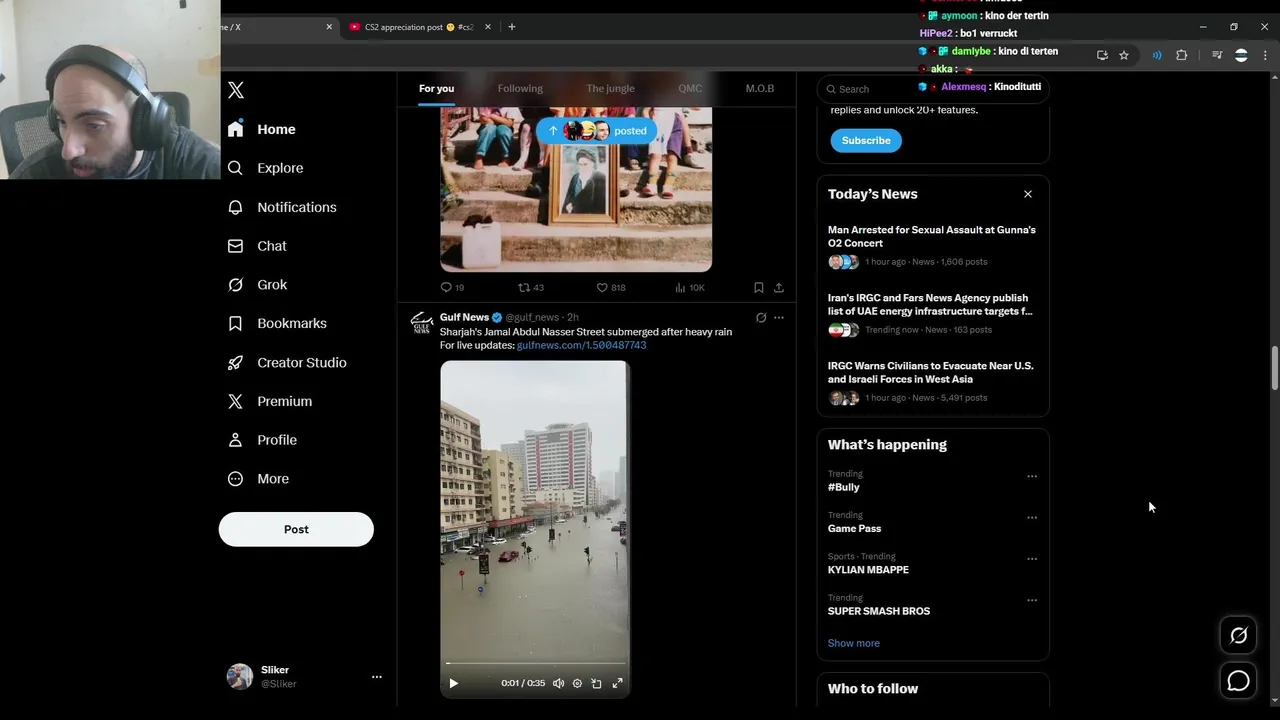Click the new posts 'posted' pill
Screen dimensions: 1280x720
pyautogui.click(x=597, y=131)
